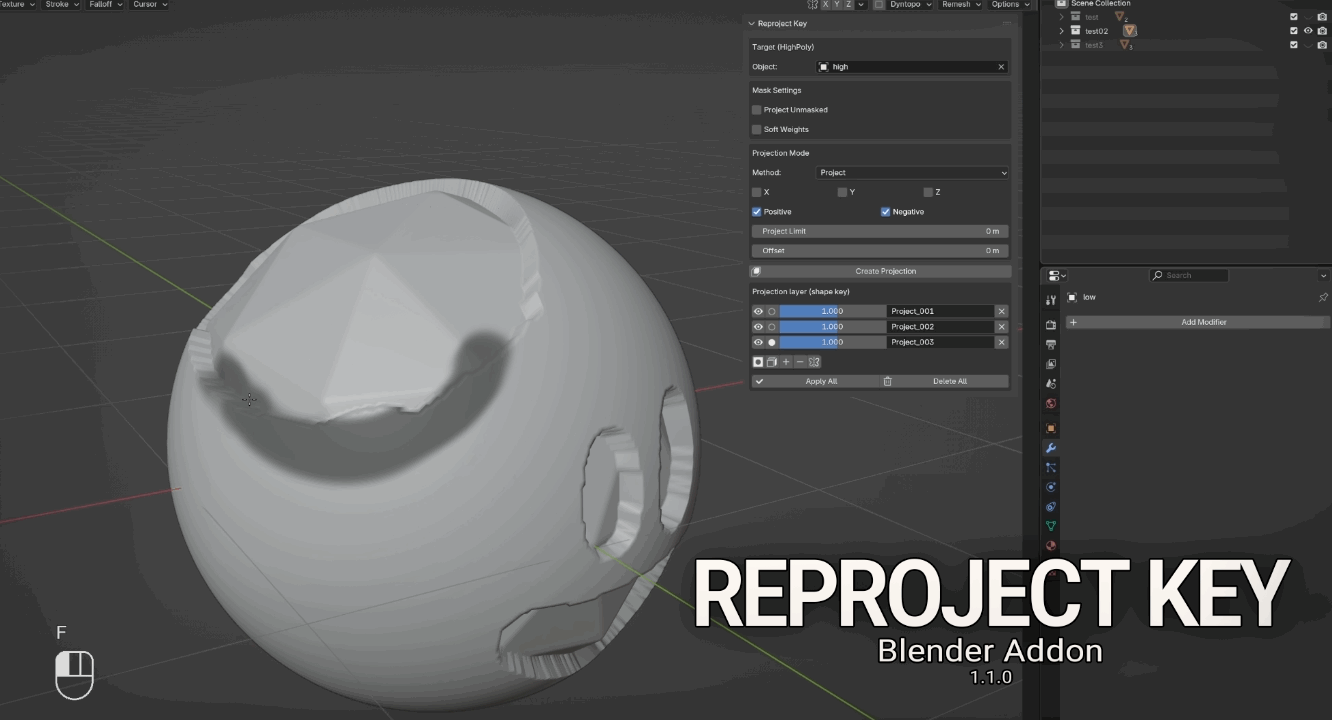1332x720 pixels.
Task: Toggle render camera icon for test02
Action: coord(1322,31)
